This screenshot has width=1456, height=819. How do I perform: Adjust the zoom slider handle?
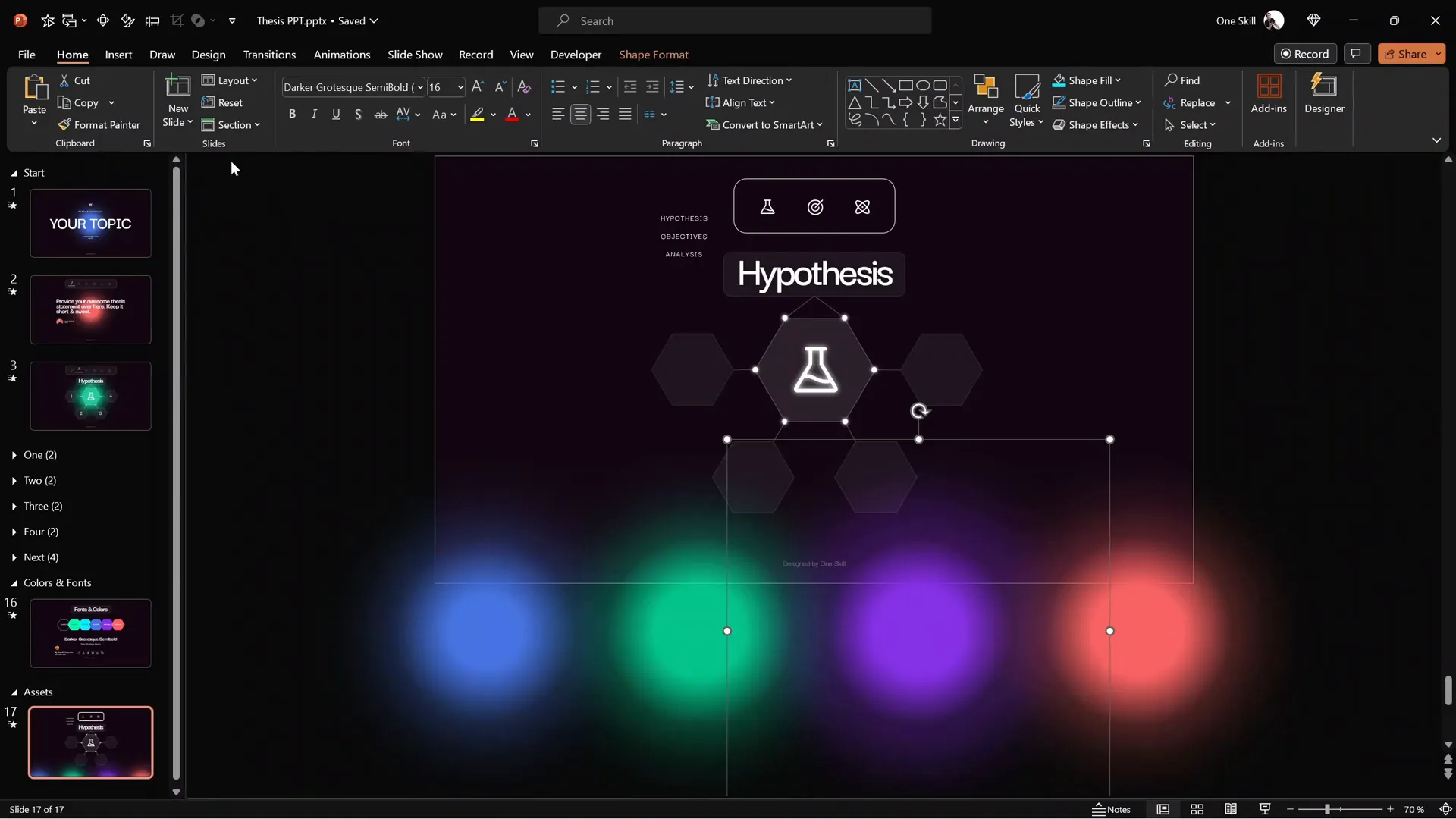pos(1327,809)
